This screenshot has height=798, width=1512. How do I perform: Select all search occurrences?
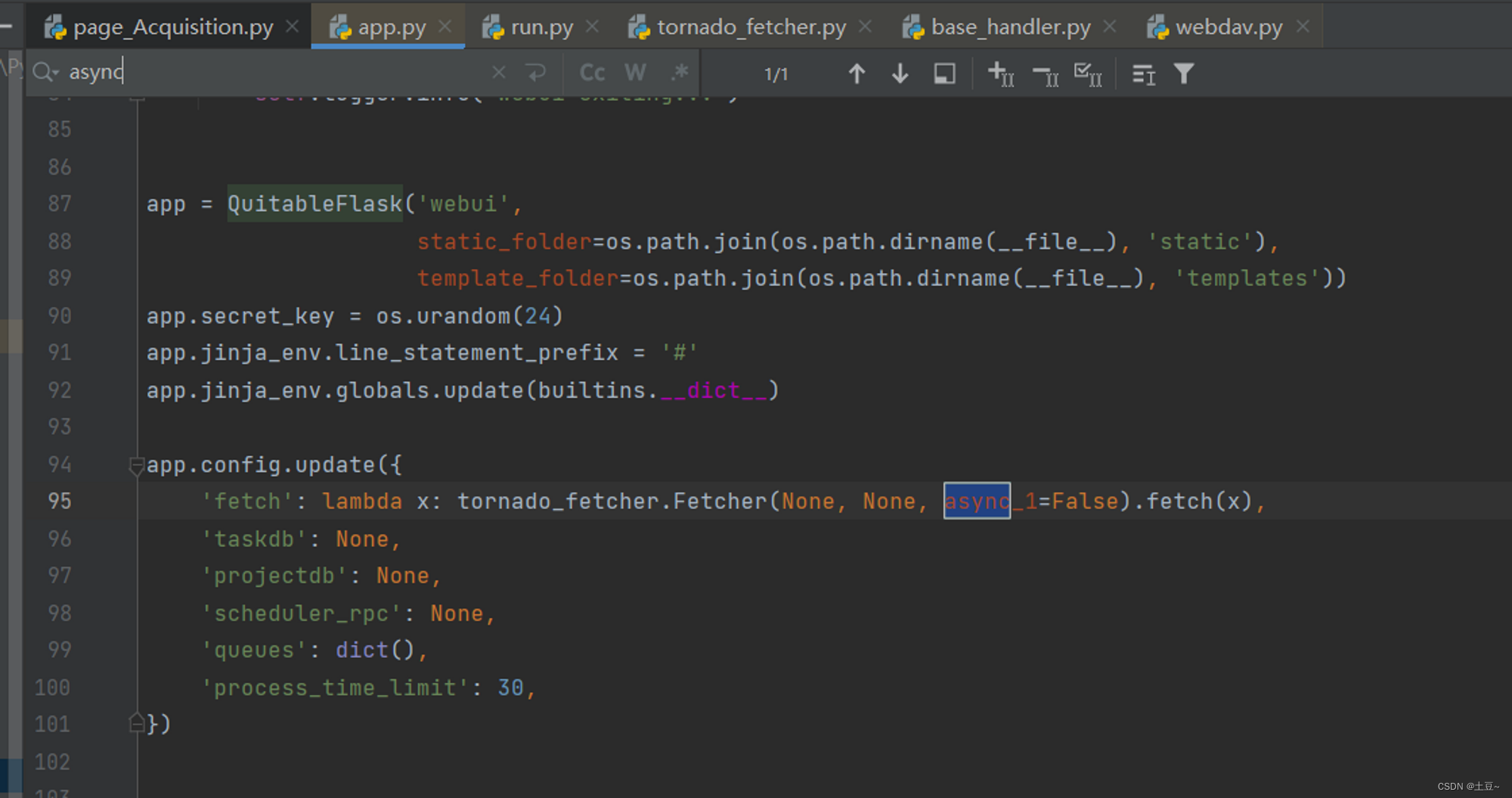1088,74
